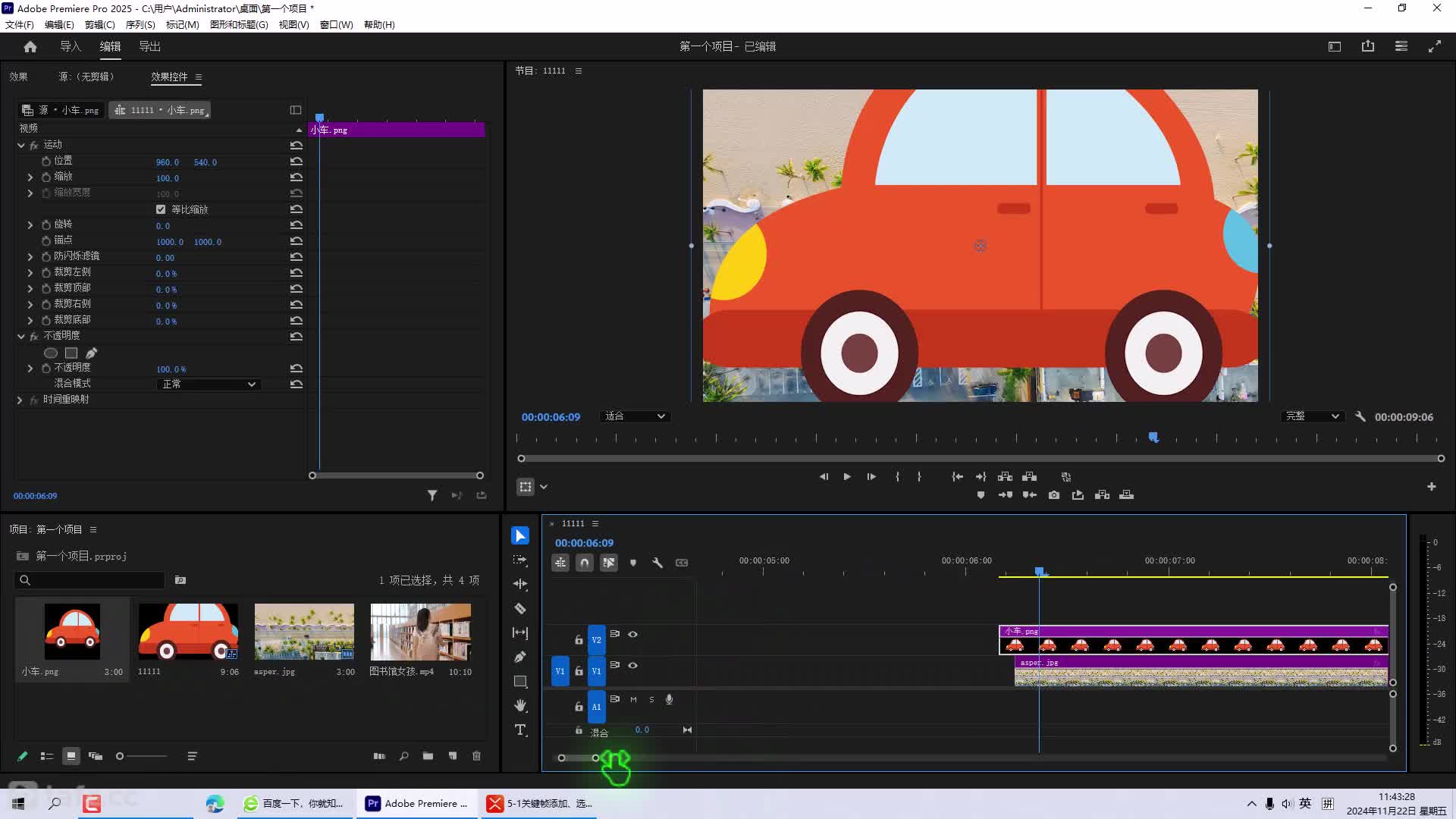Toggle snap in timeline
The image size is (1456, 819).
point(585,563)
